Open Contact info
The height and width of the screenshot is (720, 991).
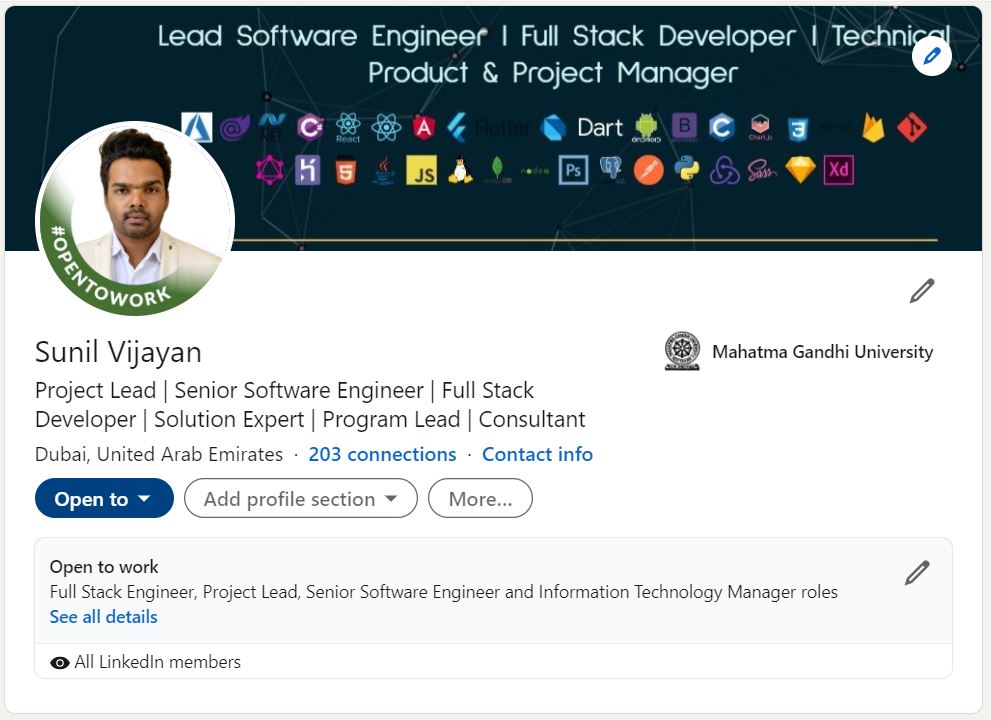[537, 454]
